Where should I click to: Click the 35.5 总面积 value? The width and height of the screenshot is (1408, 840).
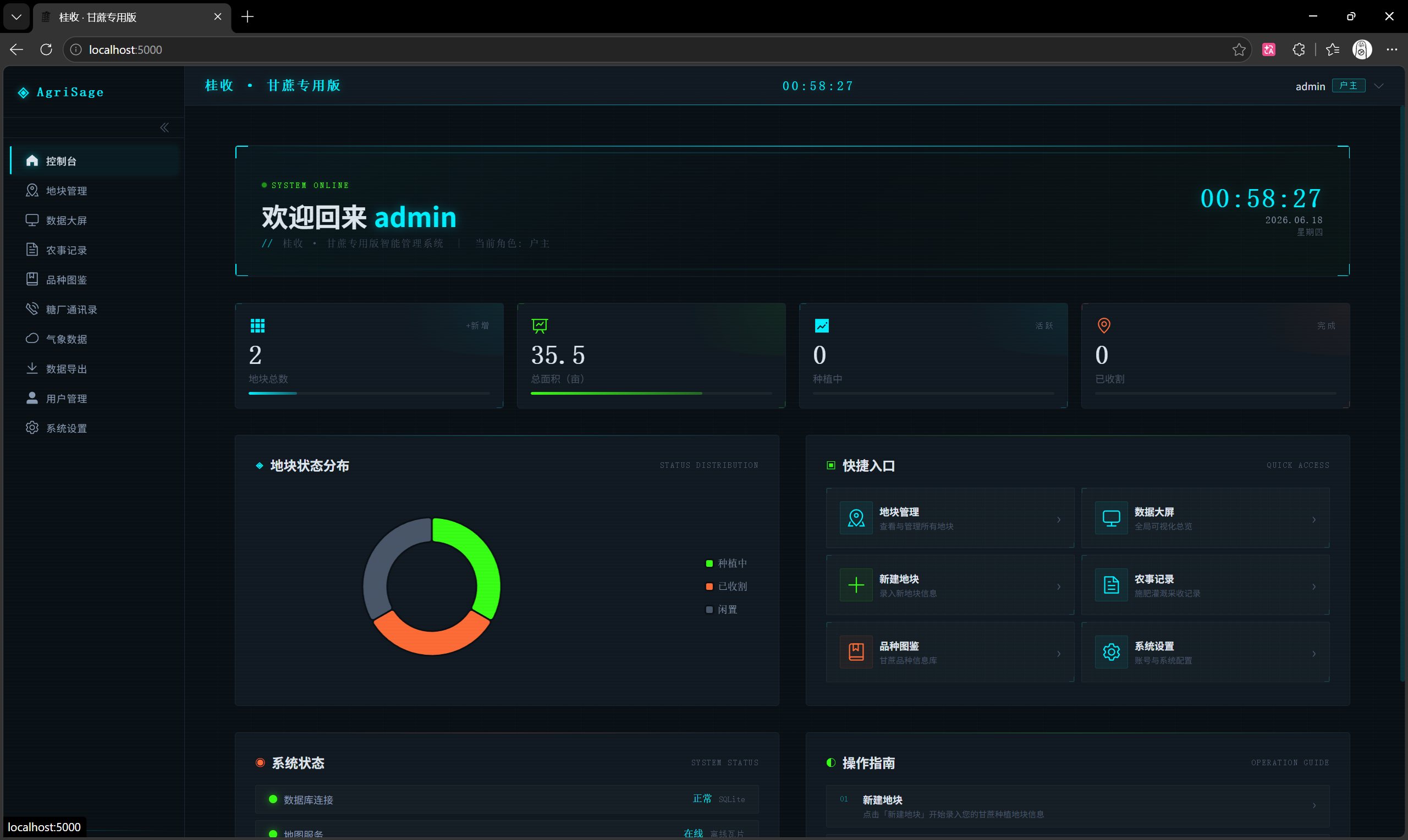click(558, 355)
